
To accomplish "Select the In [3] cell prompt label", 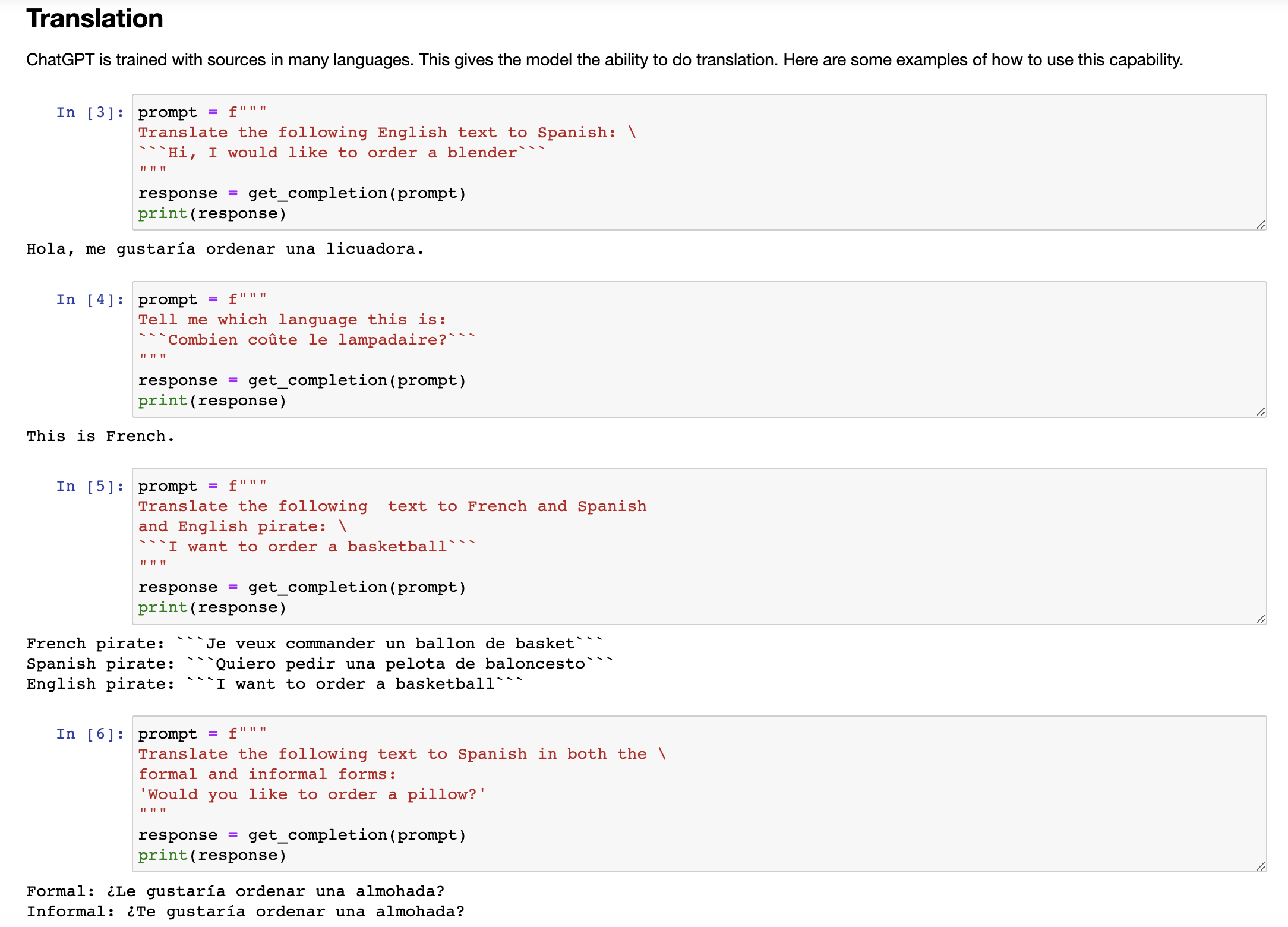I will [x=90, y=112].
